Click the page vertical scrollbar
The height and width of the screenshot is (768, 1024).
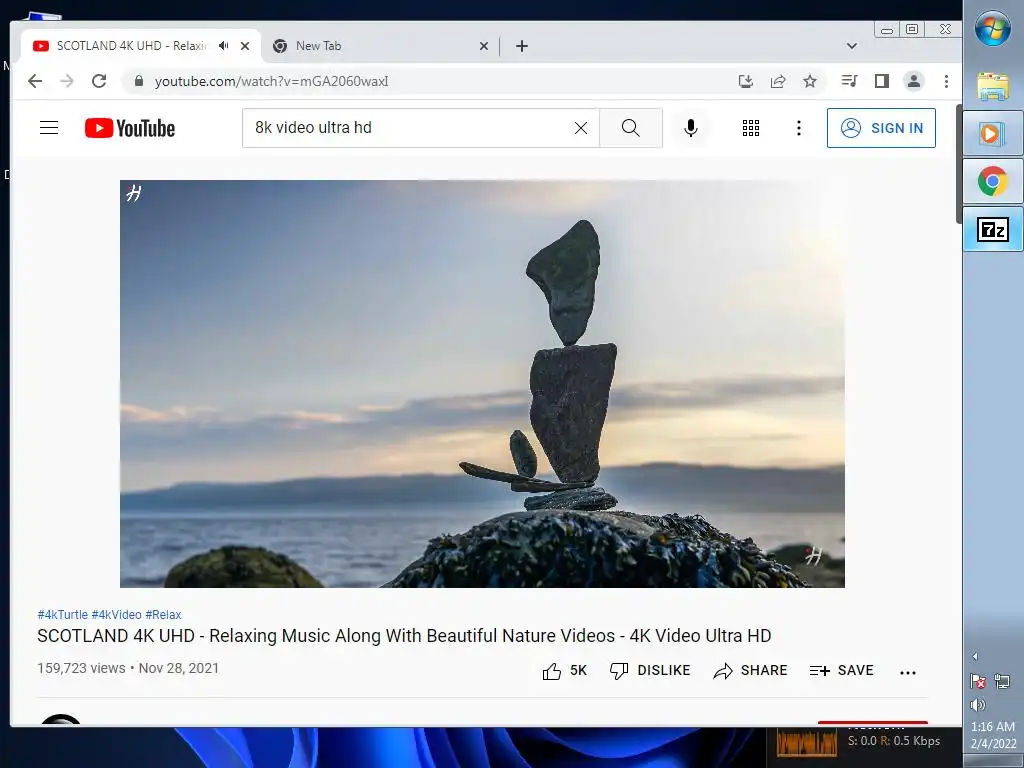959,163
